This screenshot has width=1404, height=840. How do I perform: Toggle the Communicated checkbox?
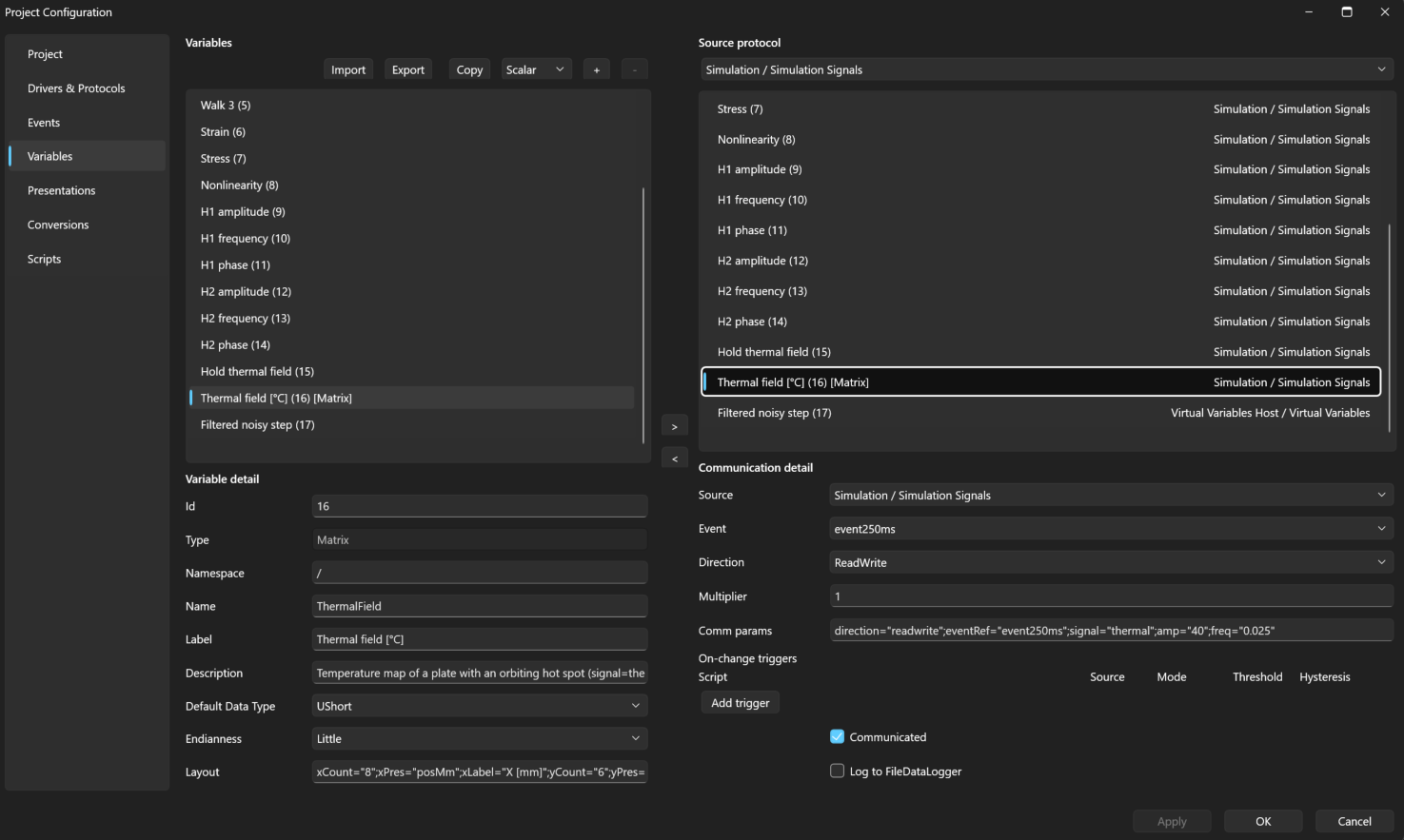(838, 737)
